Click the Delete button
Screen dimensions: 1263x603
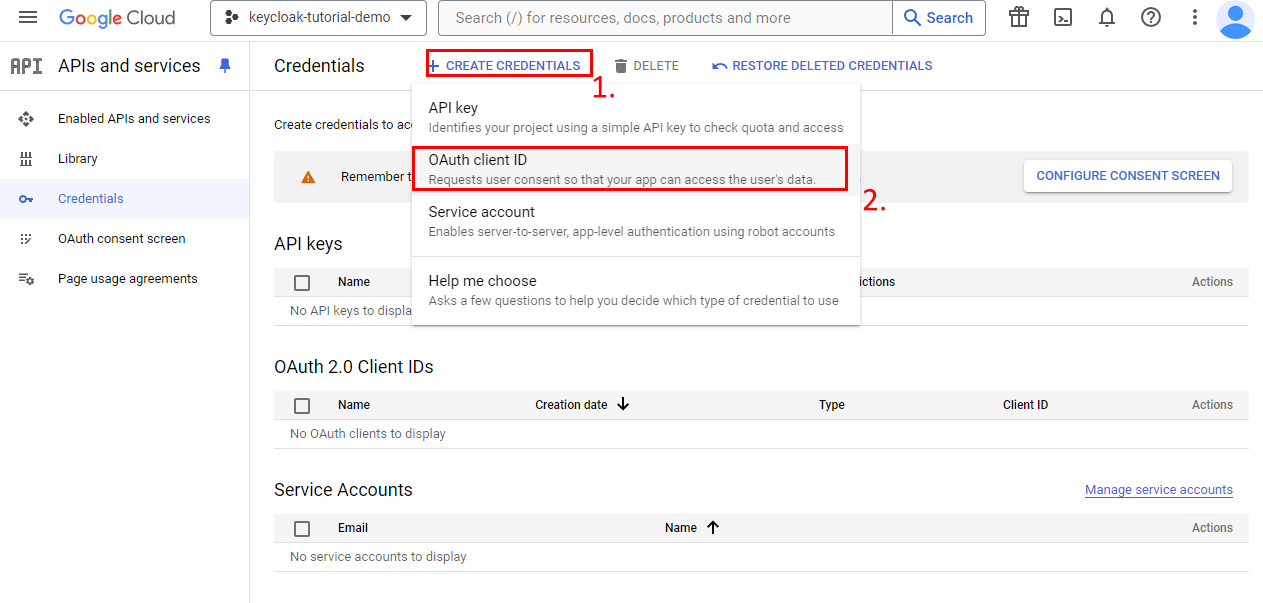[646, 66]
